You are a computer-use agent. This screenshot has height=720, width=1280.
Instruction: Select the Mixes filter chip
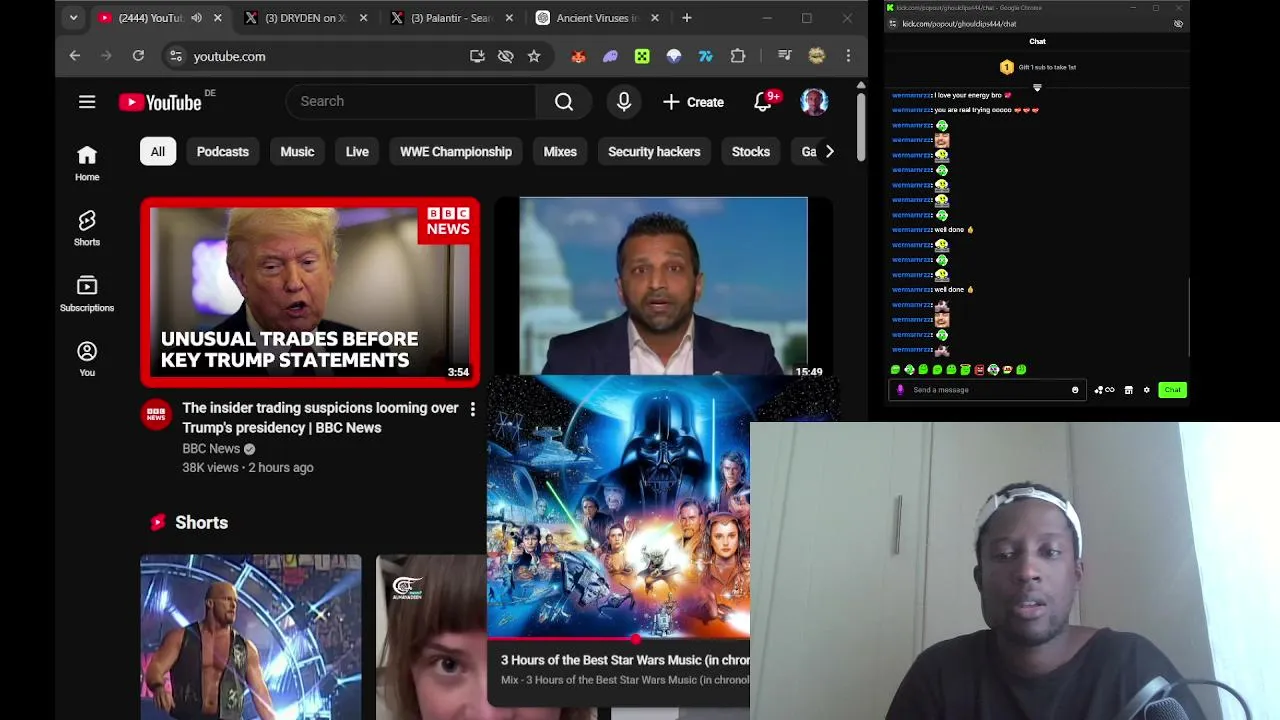560,151
